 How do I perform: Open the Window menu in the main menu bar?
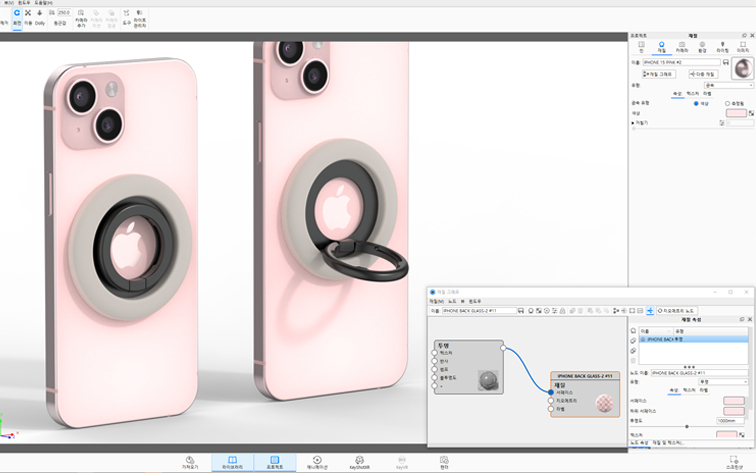tap(24, 3)
